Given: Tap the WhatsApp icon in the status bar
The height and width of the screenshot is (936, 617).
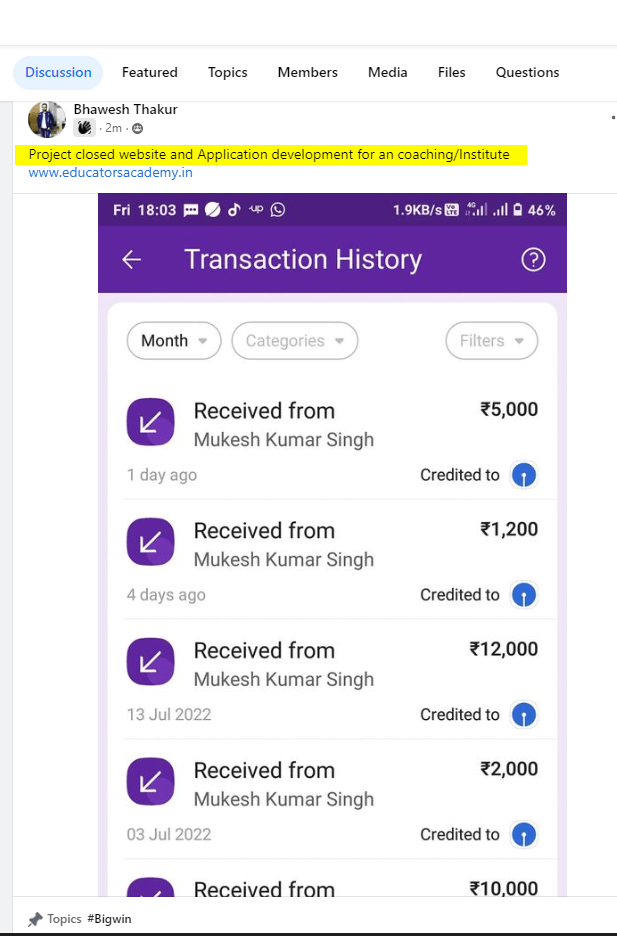Looking at the screenshot, I should coord(277,209).
